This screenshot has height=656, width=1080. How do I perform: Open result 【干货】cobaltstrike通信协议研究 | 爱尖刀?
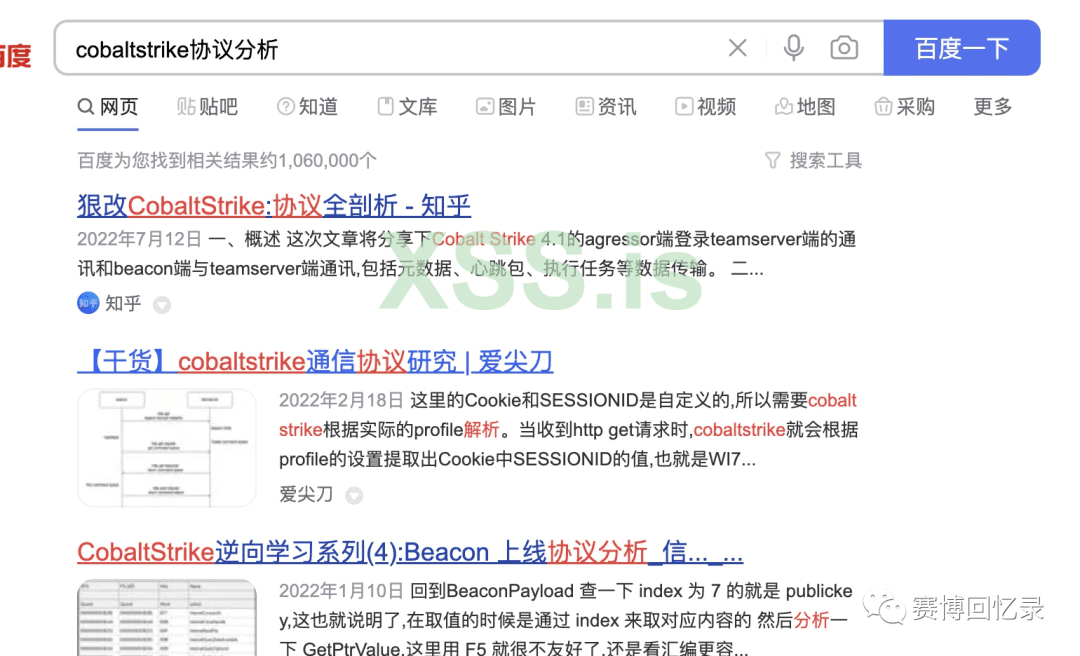(x=315, y=361)
